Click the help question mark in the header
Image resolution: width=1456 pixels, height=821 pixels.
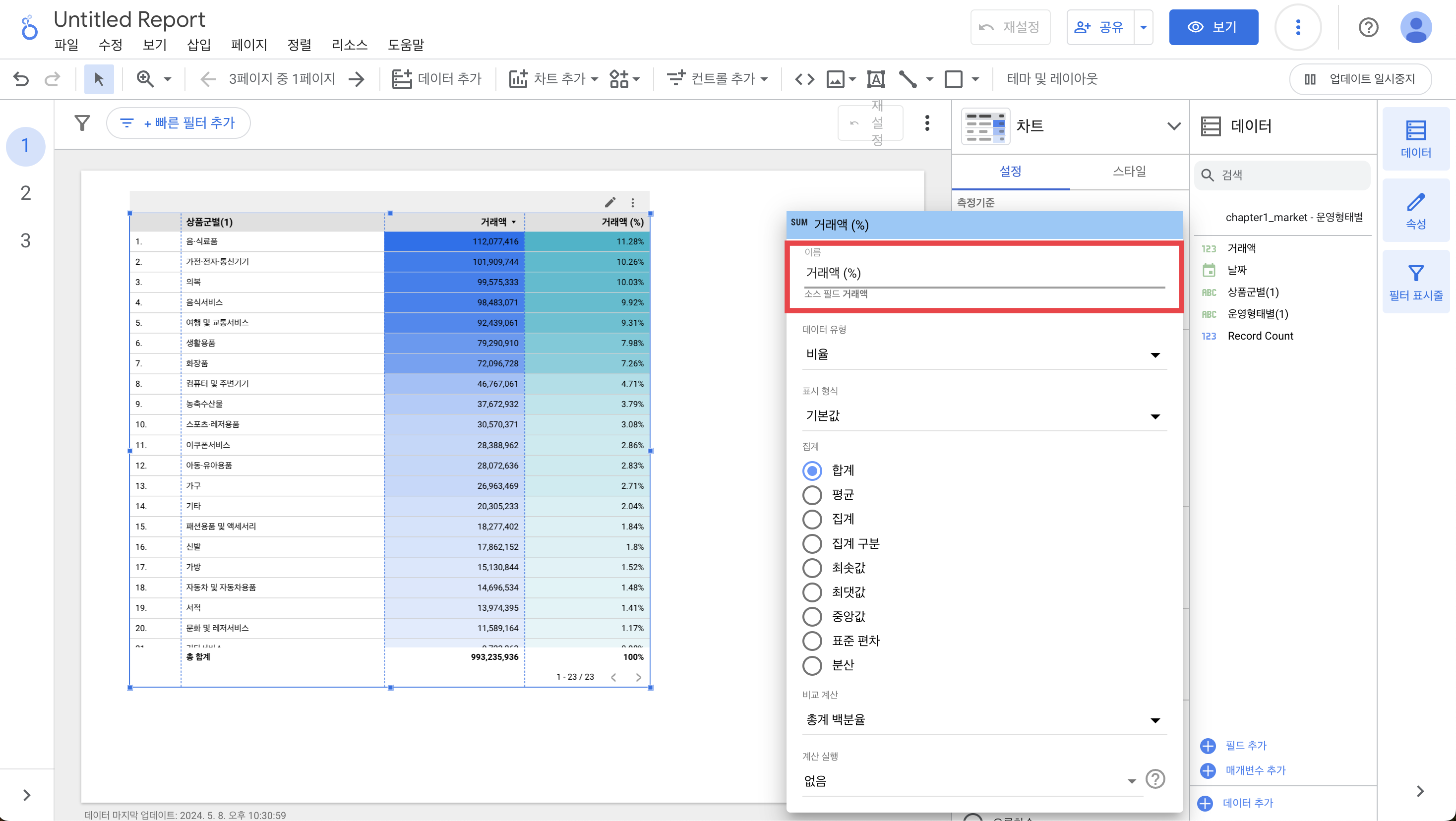pyautogui.click(x=1368, y=27)
